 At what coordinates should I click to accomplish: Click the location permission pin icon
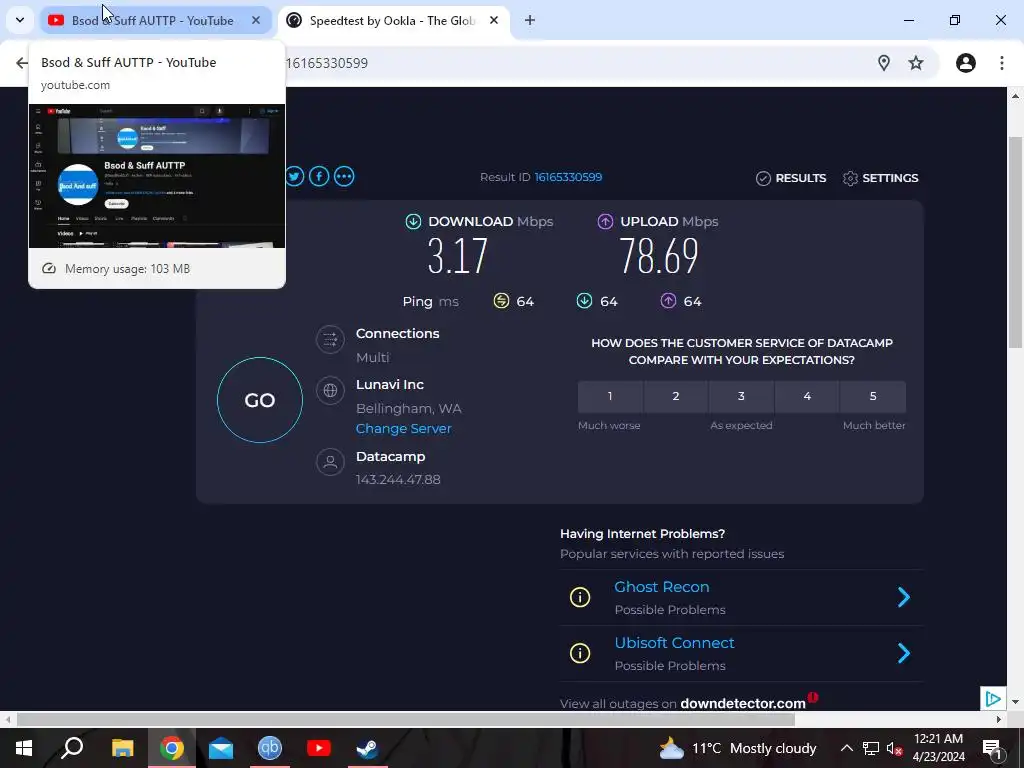[884, 63]
